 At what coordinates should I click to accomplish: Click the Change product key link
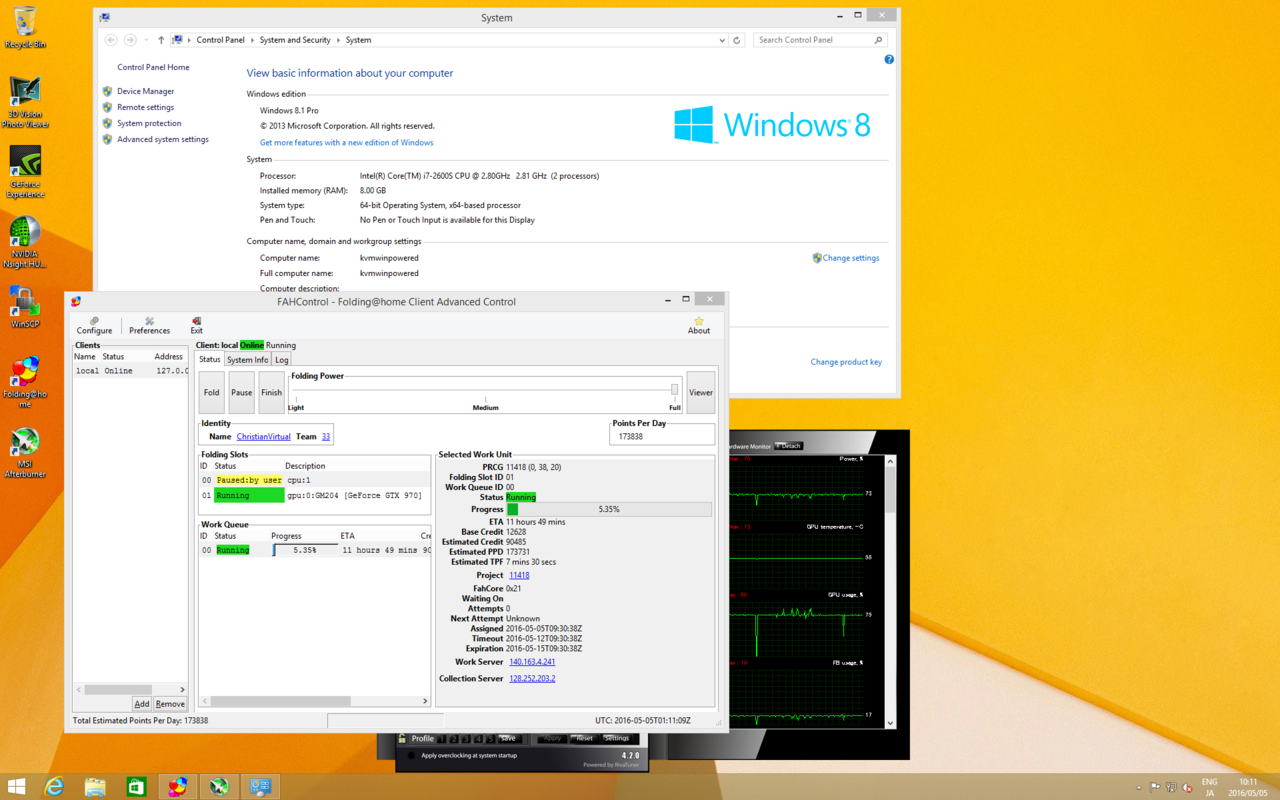(846, 362)
